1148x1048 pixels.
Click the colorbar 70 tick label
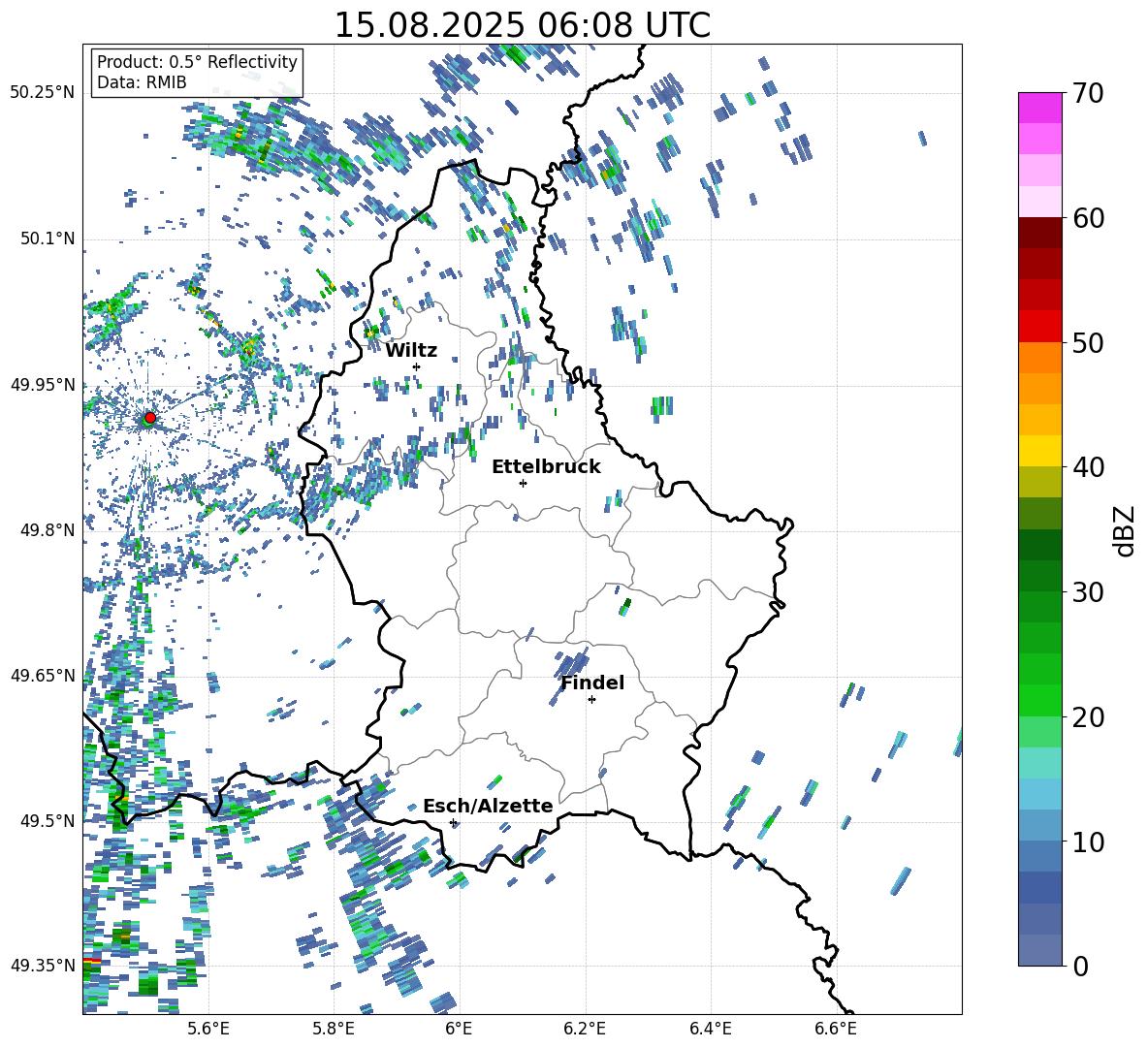1087,94
